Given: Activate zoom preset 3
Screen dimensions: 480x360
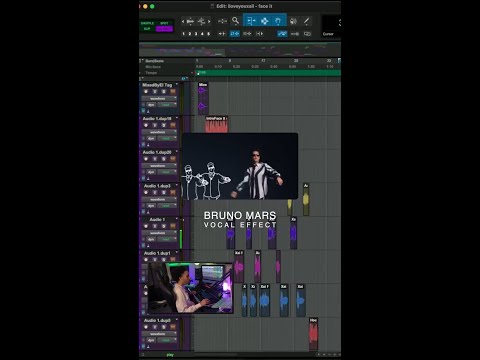Looking at the screenshot, I should point(196,34).
